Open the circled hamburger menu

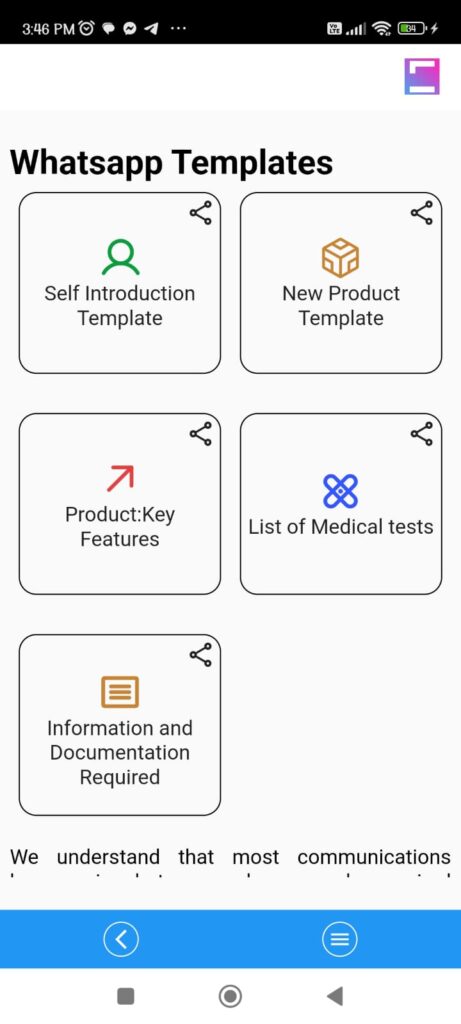340,939
